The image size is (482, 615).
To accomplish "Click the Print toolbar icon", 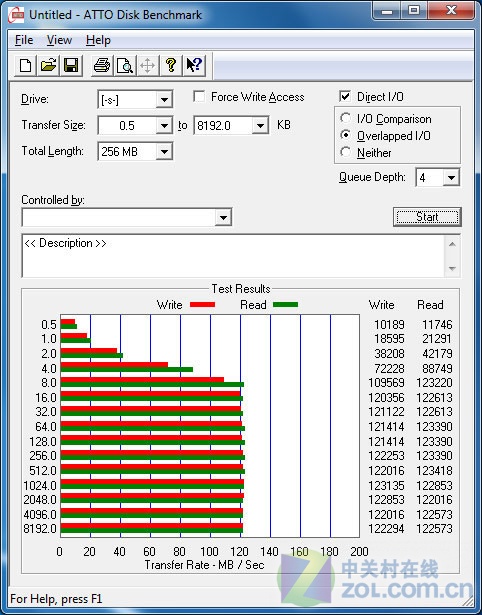I will pos(102,65).
